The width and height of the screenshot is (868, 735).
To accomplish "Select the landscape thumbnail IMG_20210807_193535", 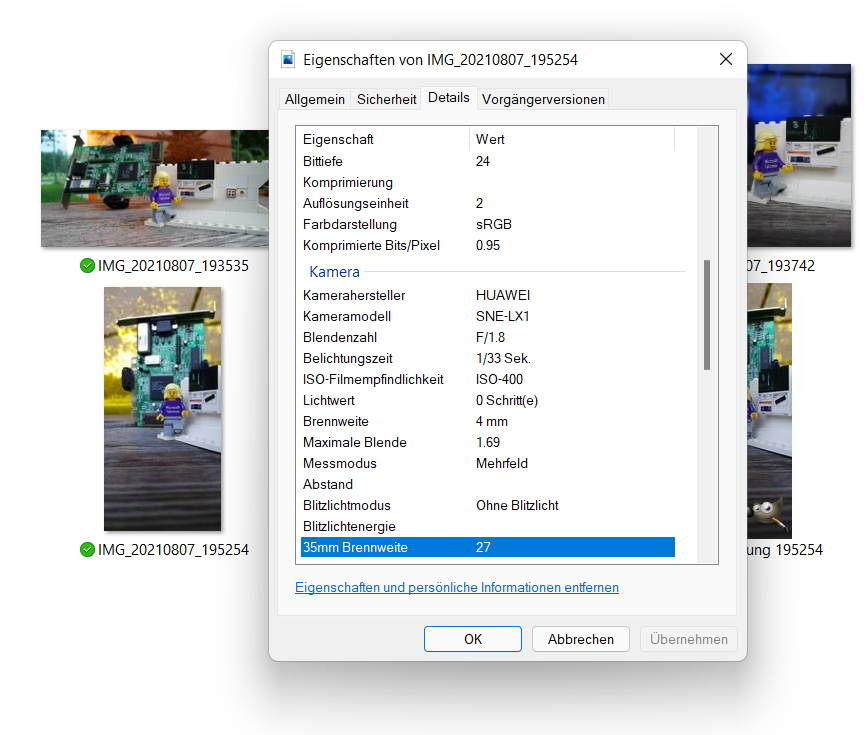I will [154, 188].
